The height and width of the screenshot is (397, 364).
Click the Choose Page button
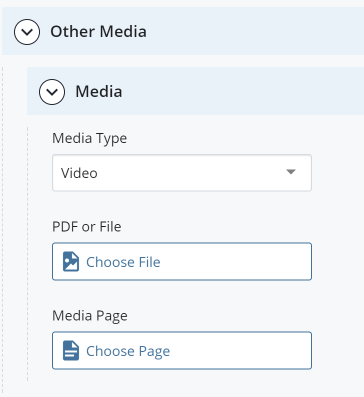[x=182, y=350]
